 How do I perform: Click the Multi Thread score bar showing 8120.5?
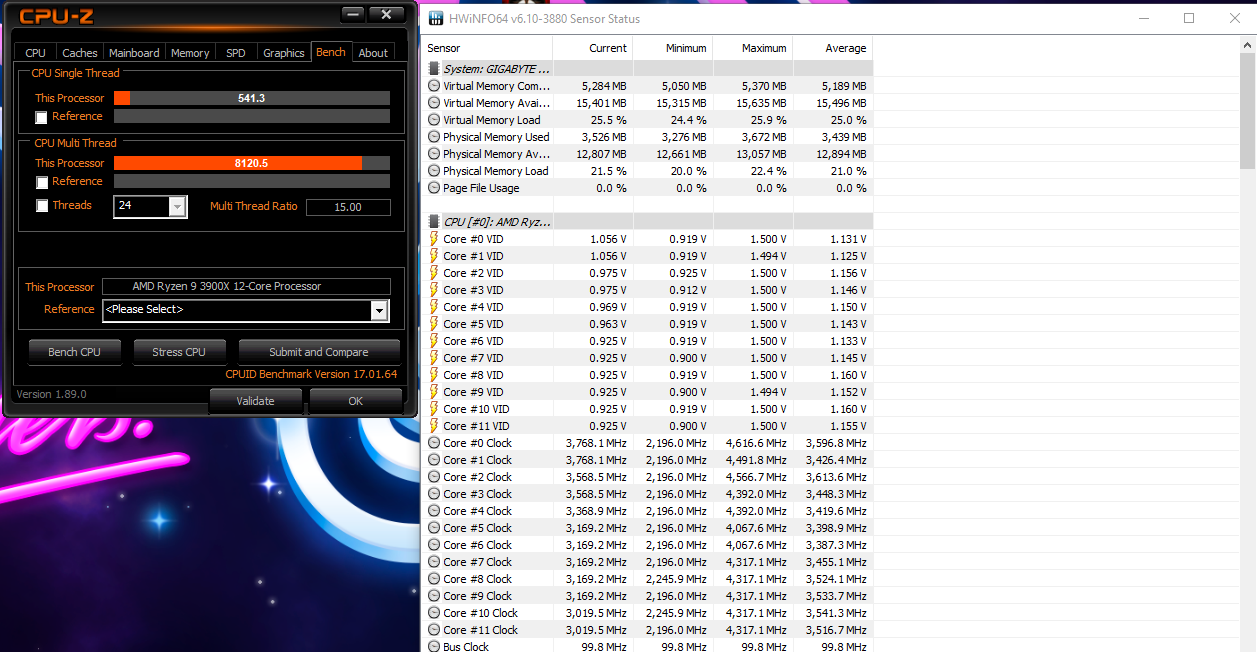point(252,163)
